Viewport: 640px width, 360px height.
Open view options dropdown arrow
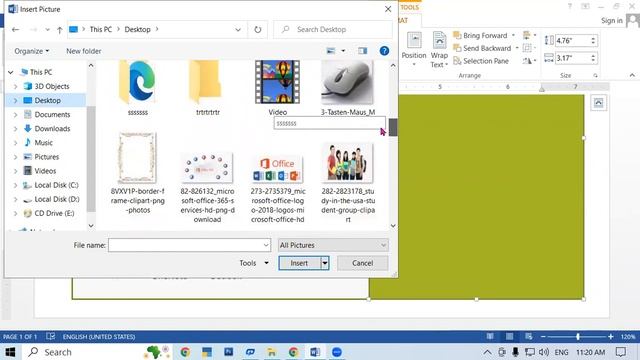(x=343, y=51)
